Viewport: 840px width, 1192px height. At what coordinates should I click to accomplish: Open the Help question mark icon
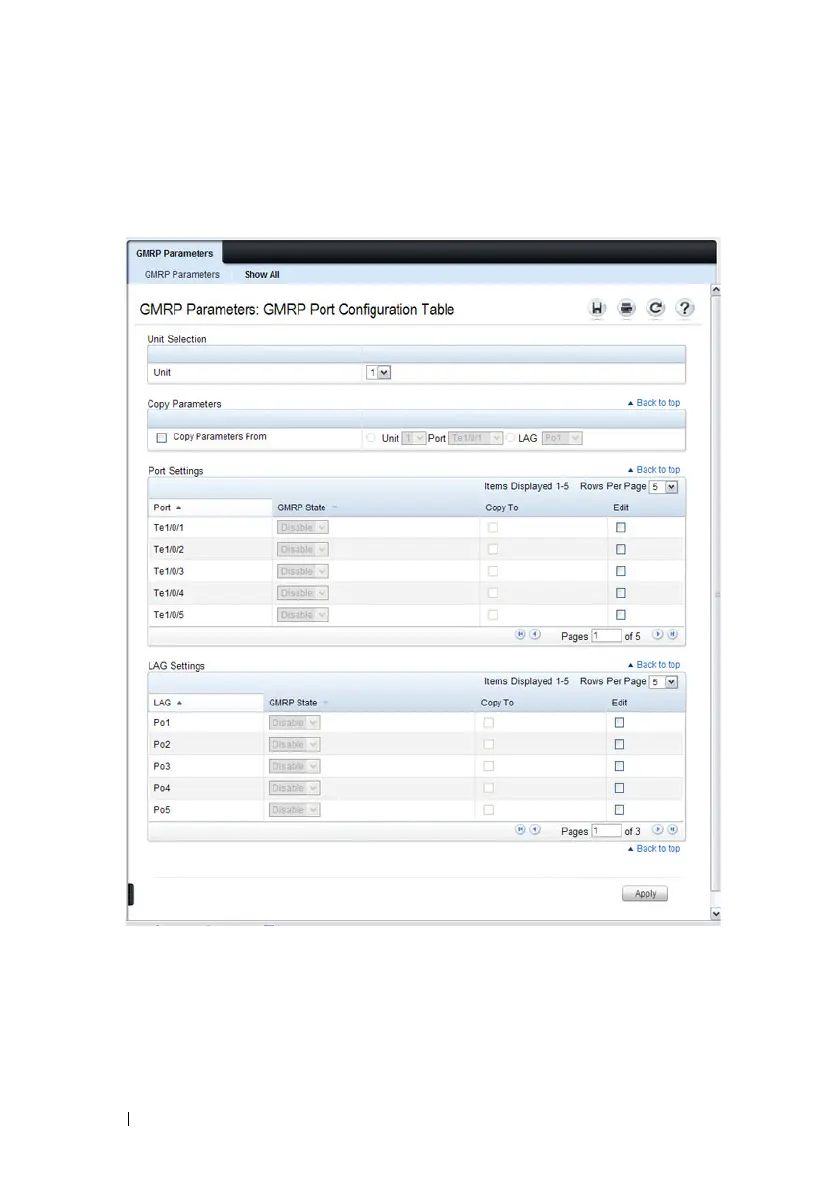[x=685, y=309]
